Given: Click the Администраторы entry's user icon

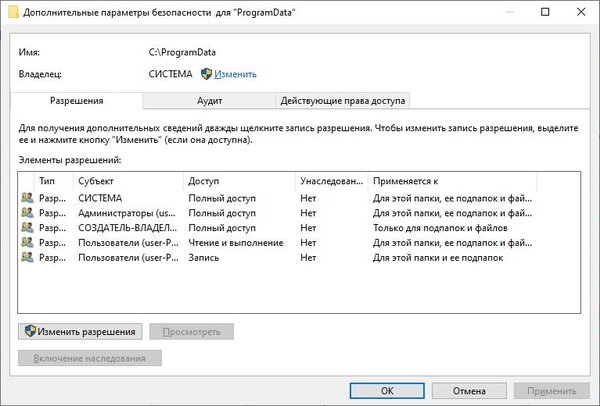Looking at the screenshot, I should (x=27, y=214).
